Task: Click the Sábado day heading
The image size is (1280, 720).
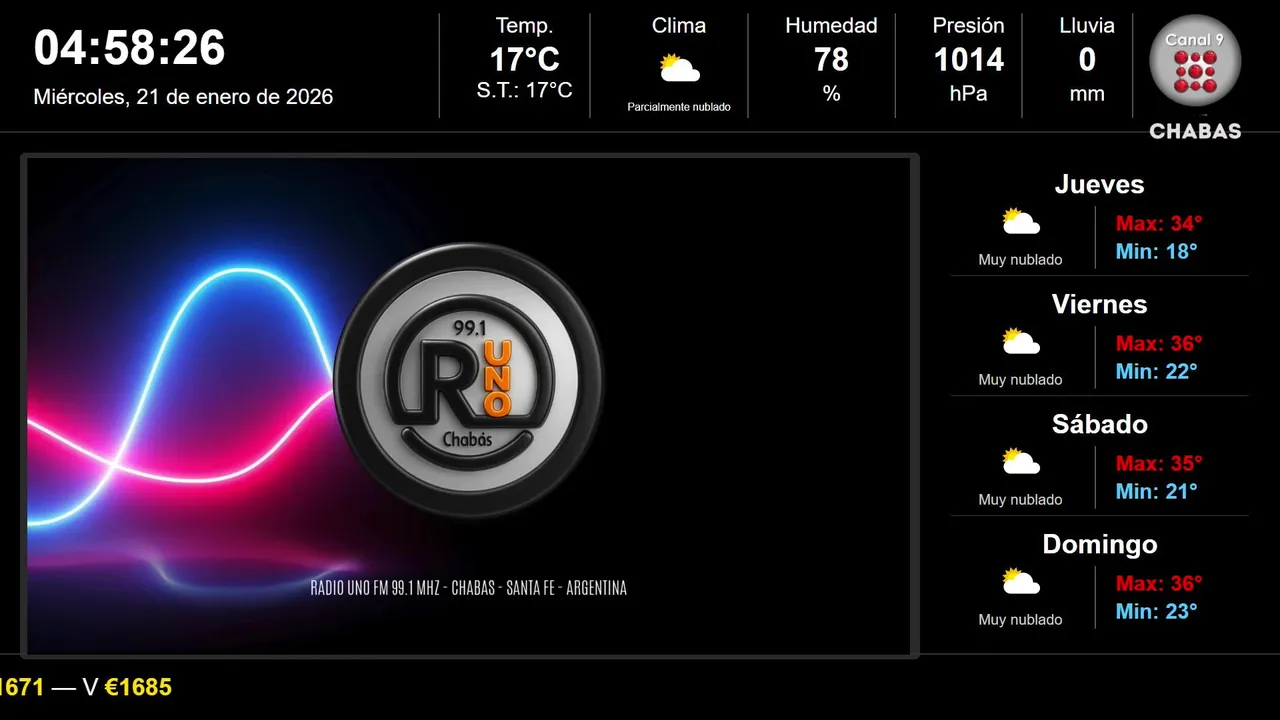Action: click(1099, 424)
